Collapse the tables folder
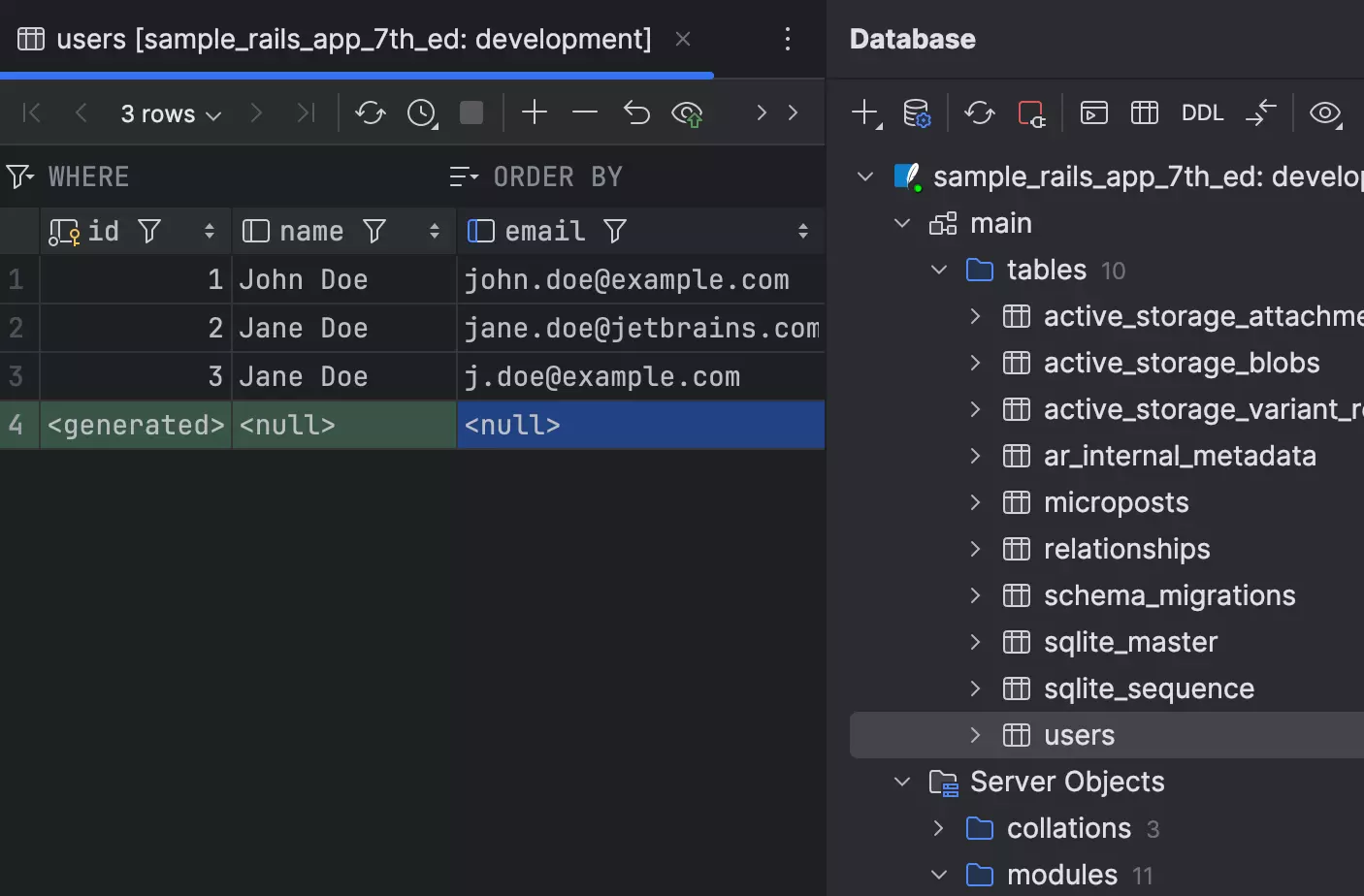1364x896 pixels. point(938,270)
